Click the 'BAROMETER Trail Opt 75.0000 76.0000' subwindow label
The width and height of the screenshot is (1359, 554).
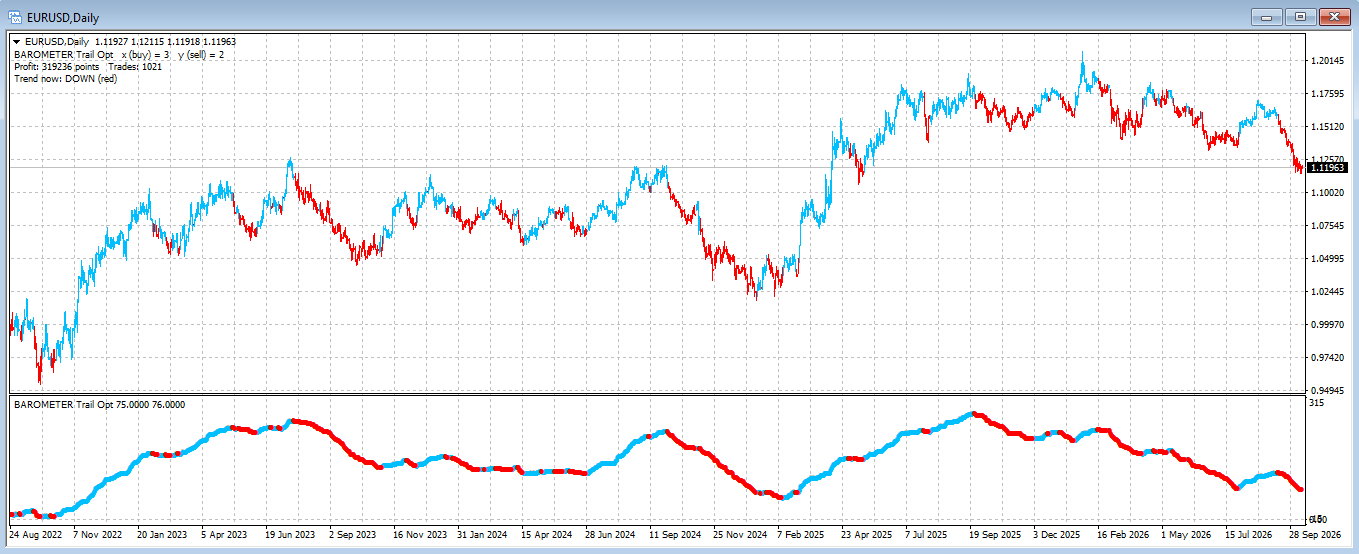[x=99, y=404]
